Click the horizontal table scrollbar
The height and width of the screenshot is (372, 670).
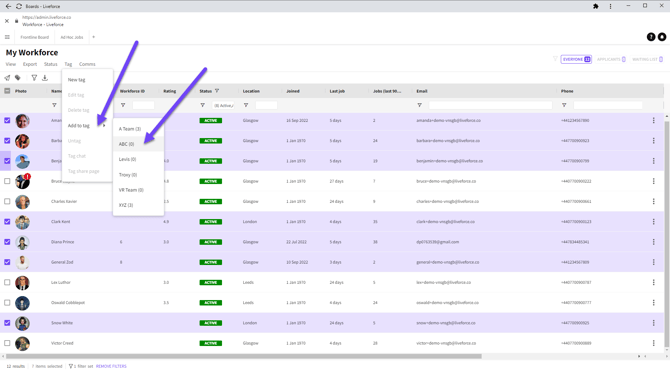(244, 356)
